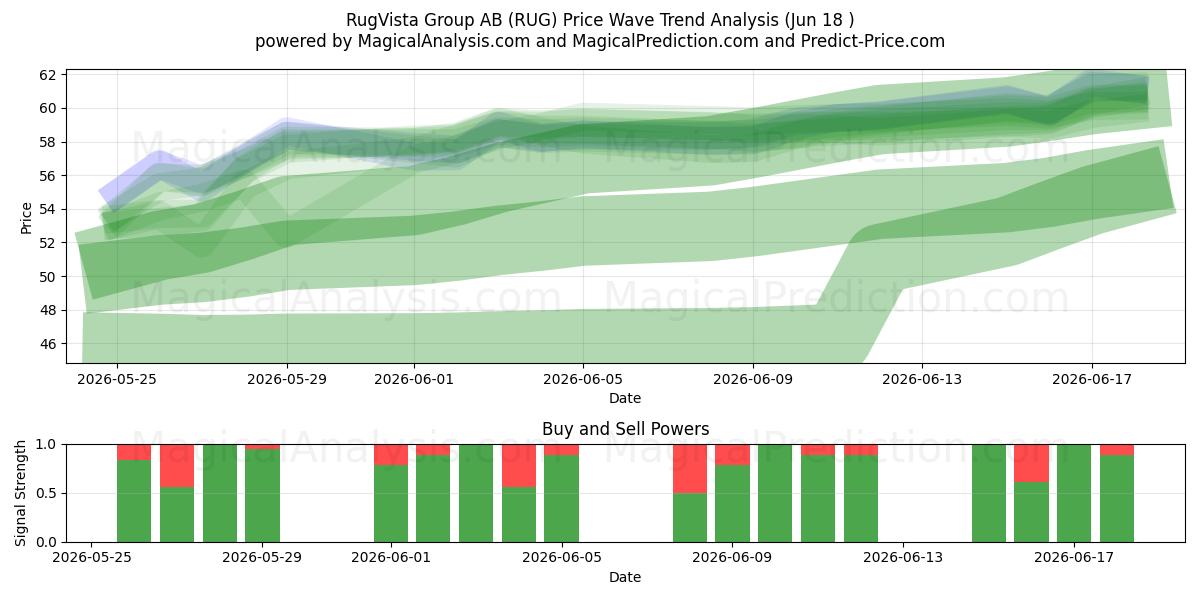Screen dimensions: 1200x600
Task: Click the half-red, half-green signal bar
Action: coord(690,493)
